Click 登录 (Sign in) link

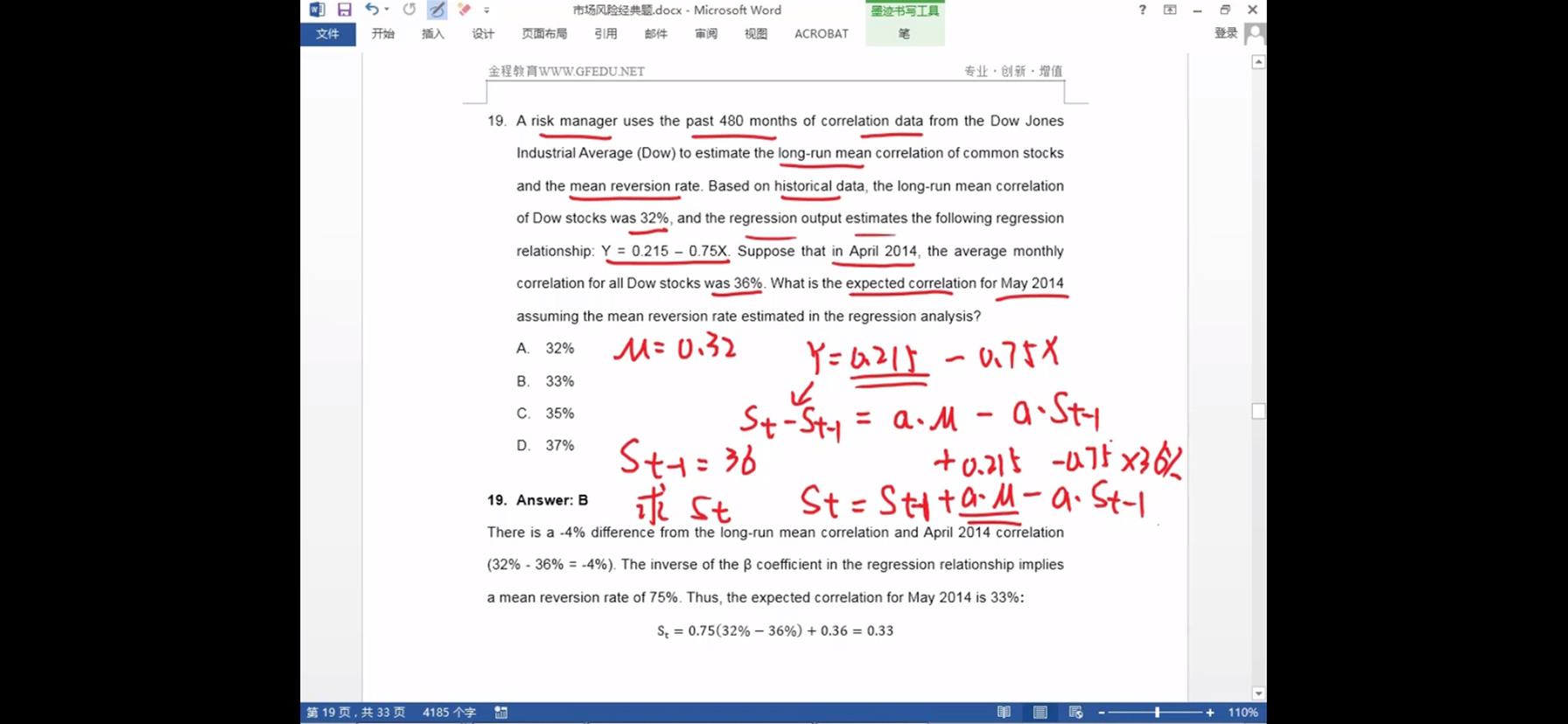coord(1226,33)
